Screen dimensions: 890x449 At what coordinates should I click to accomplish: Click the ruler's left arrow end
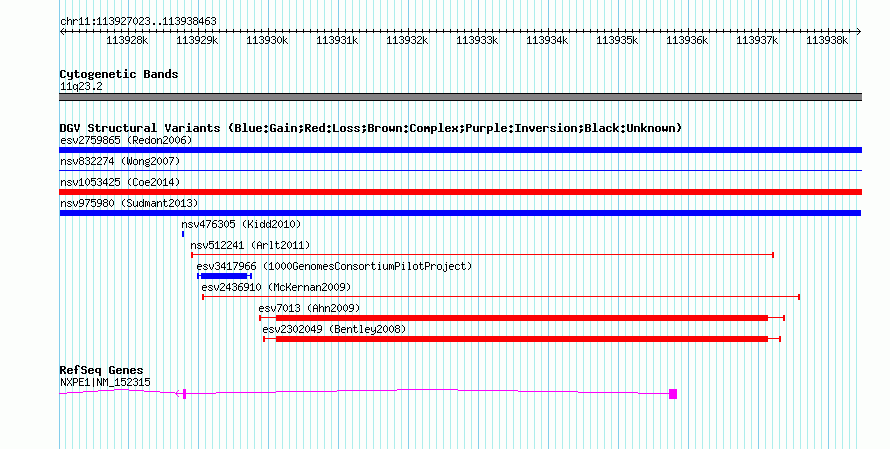click(62, 32)
